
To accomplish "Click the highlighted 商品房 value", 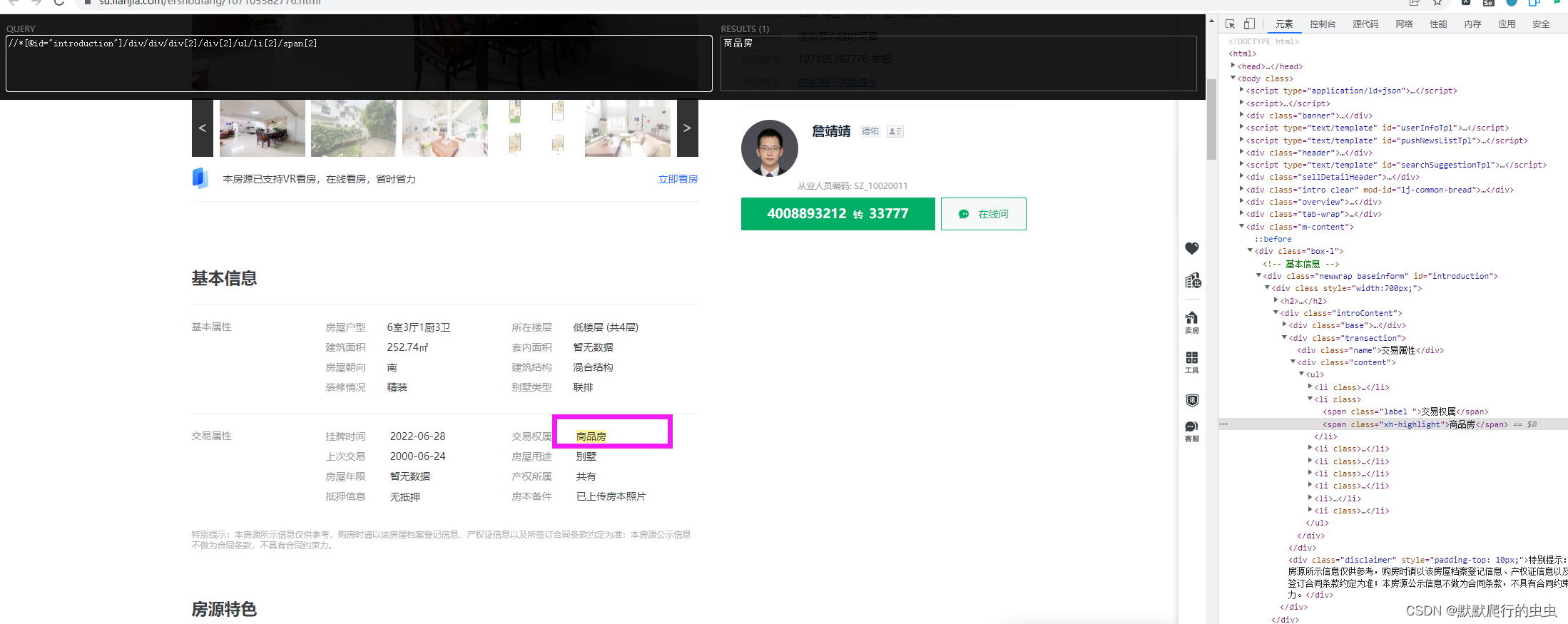I will [x=591, y=436].
